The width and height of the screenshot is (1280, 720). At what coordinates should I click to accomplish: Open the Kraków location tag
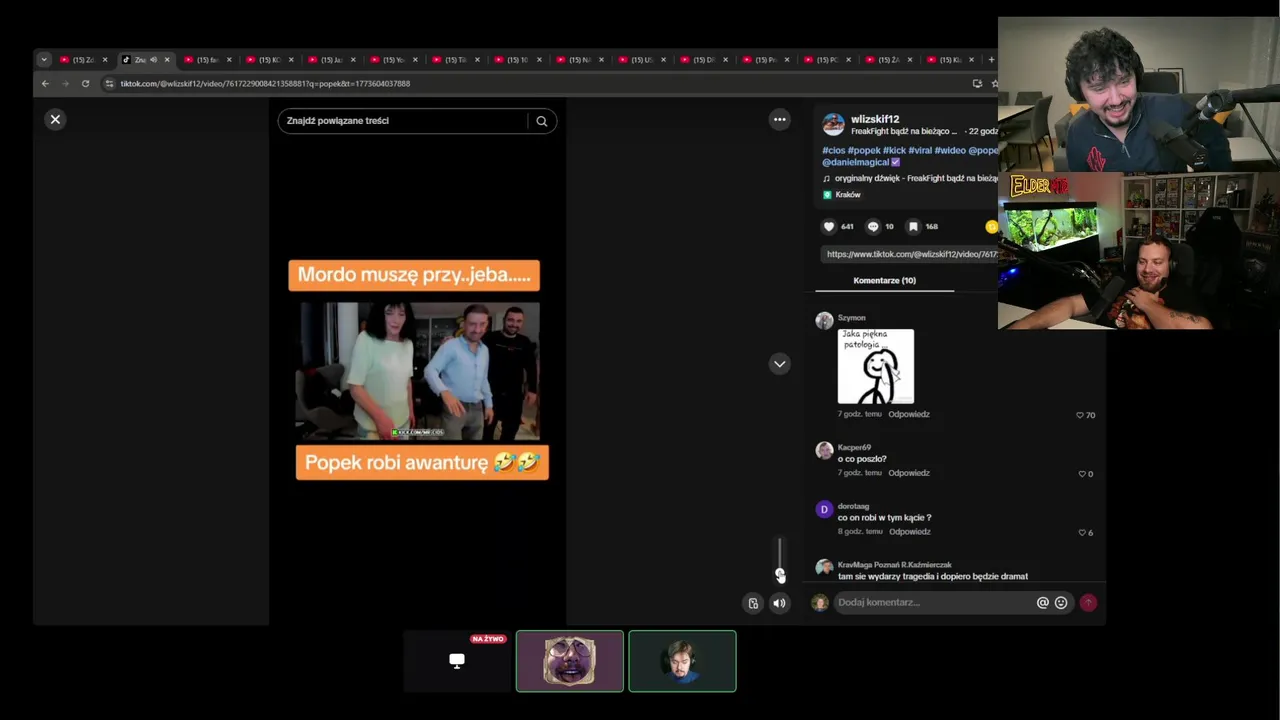(x=842, y=195)
